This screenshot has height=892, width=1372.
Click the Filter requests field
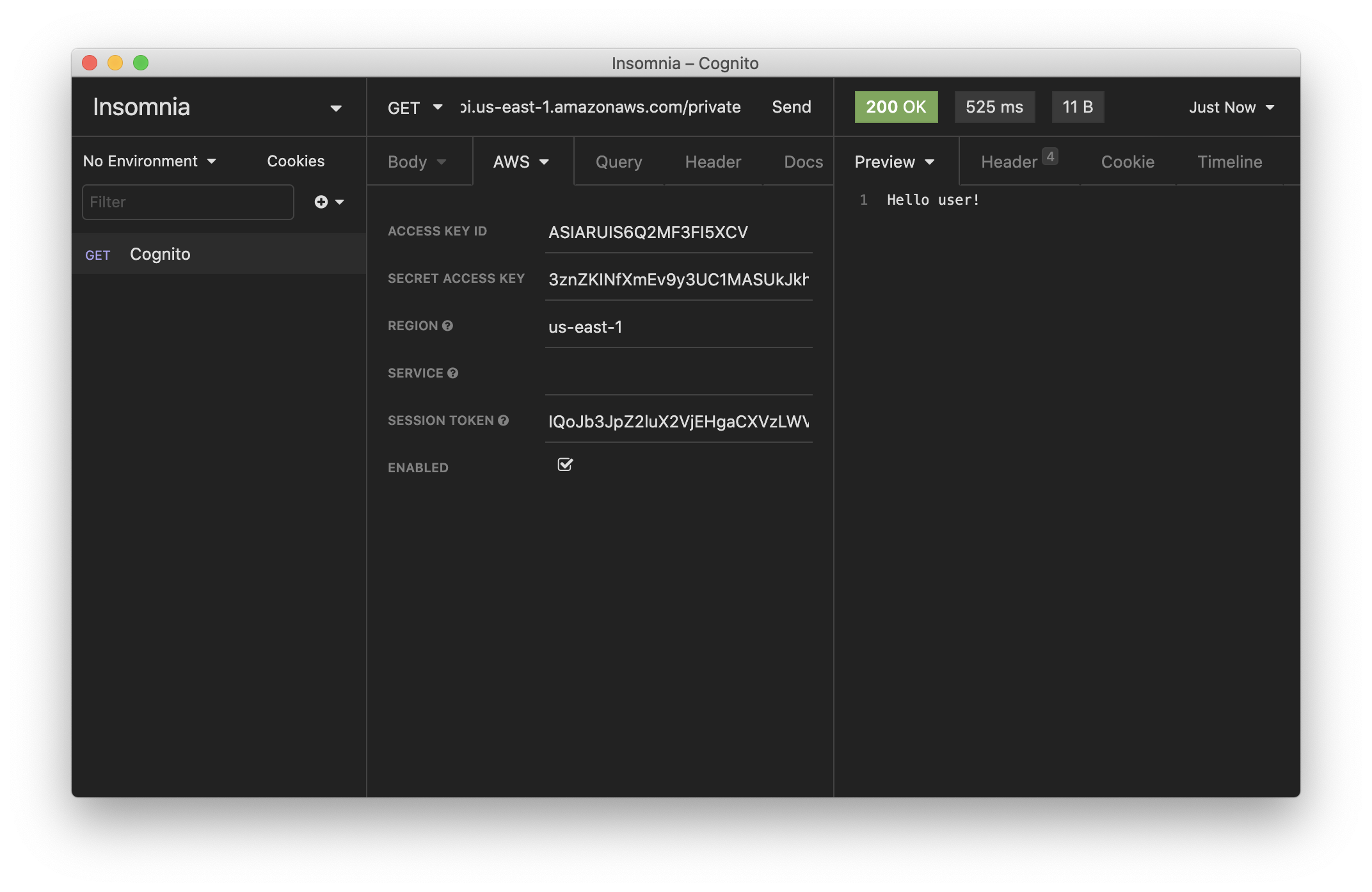point(188,202)
